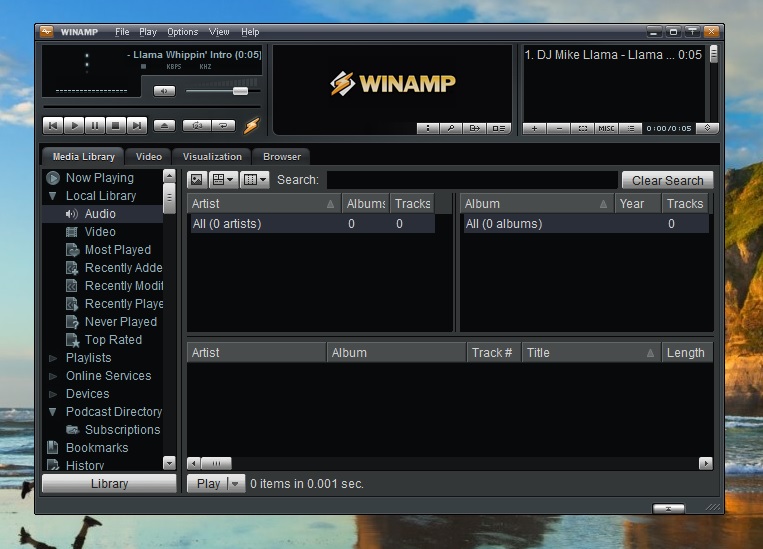Click the eject open-file button
This screenshot has width=763, height=549.
(x=164, y=126)
